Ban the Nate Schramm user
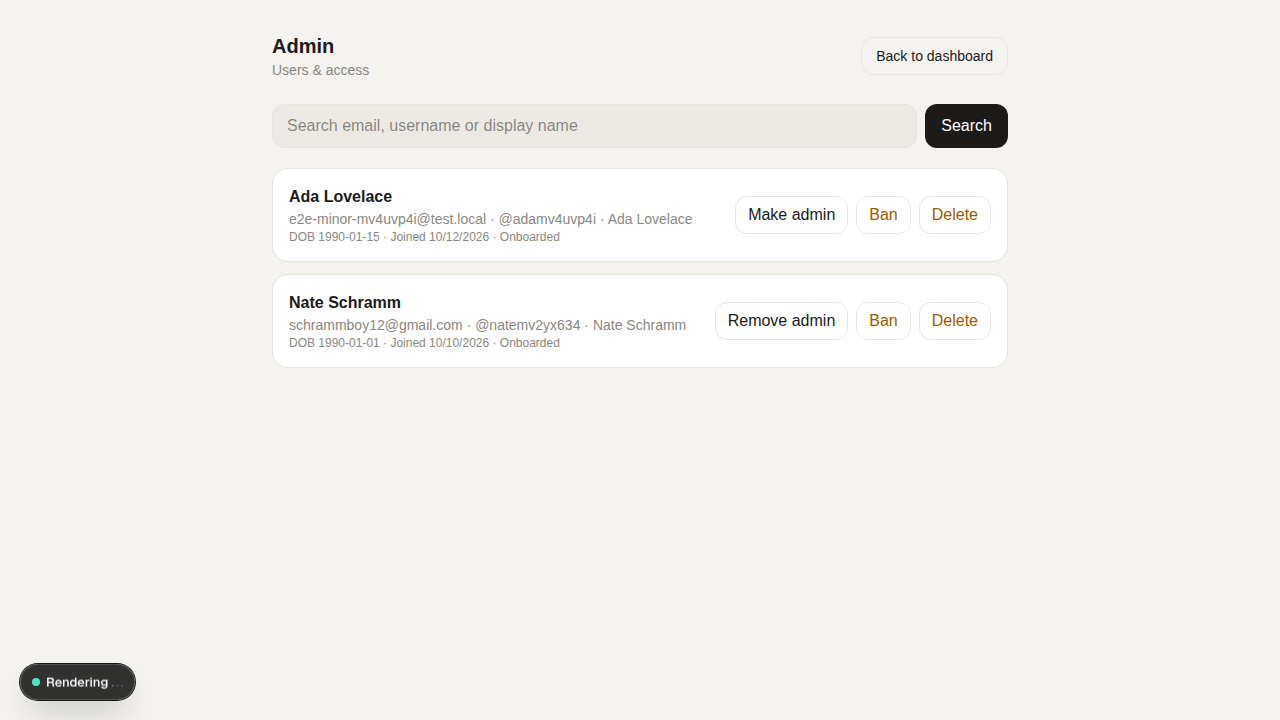This screenshot has height=720, width=1280. click(x=883, y=321)
